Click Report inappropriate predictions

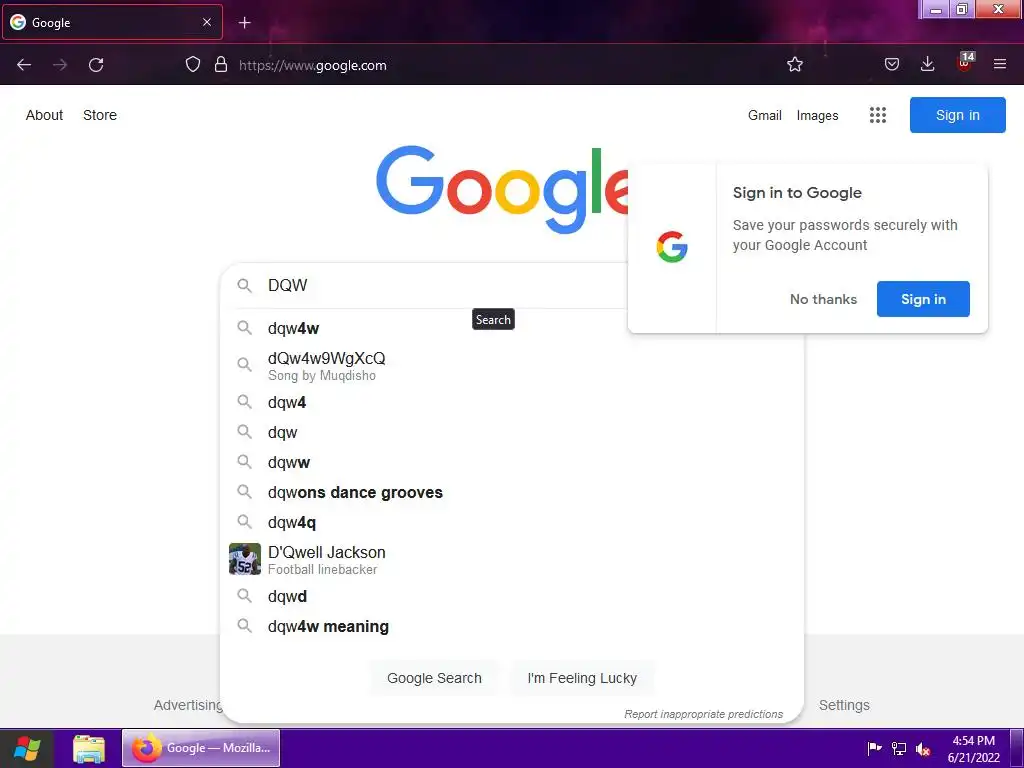click(703, 714)
